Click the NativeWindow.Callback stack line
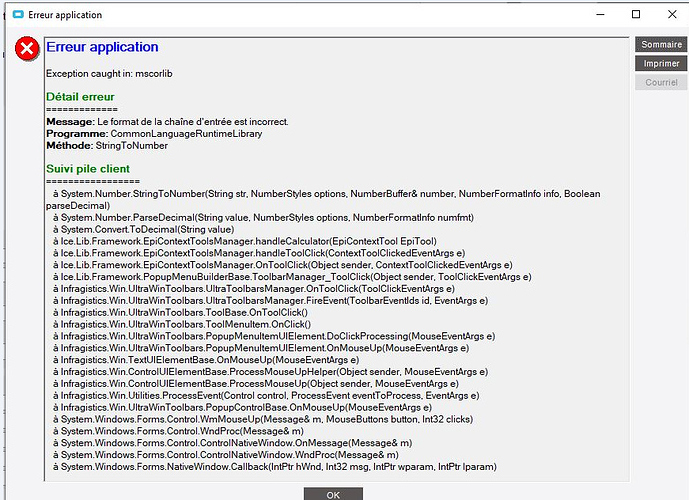Image resolution: width=689 pixels, height=500 pixels. point(275,467)
